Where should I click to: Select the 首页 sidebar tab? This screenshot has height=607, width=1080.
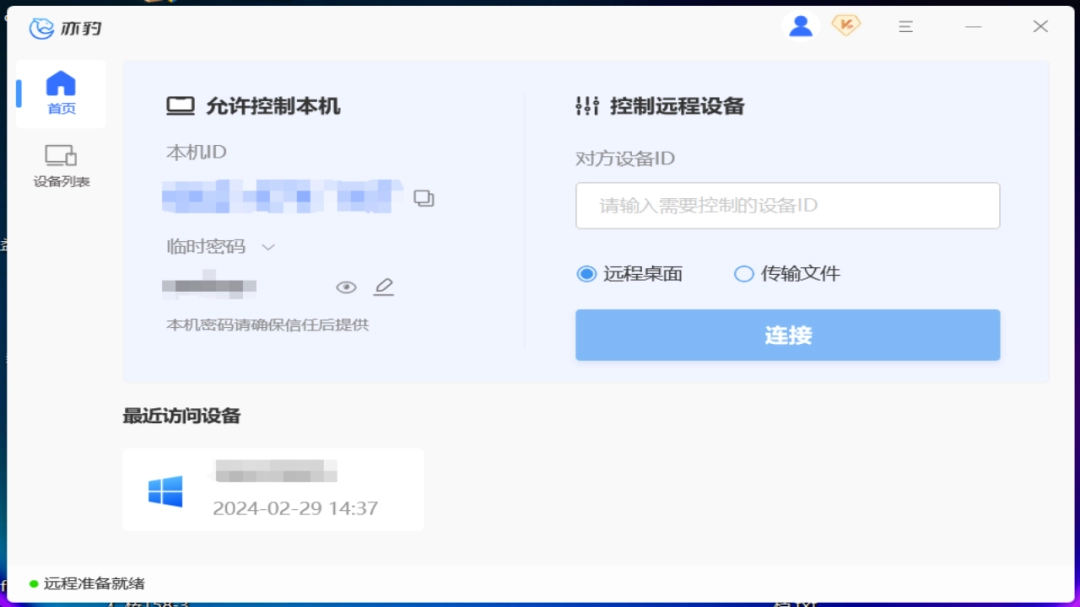pyautogui.click(x=60, y=93)
